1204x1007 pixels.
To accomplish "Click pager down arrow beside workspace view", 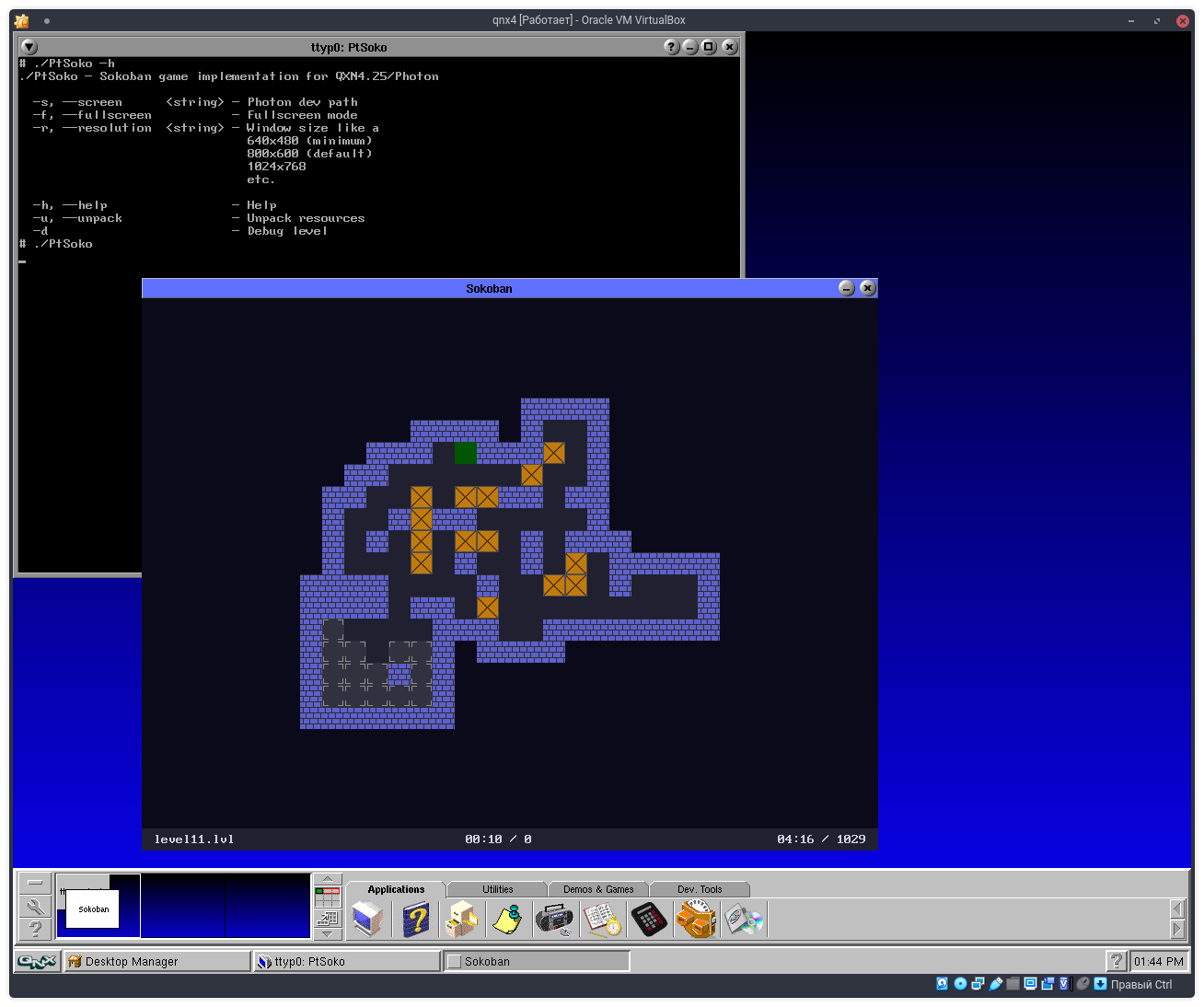I will 328,934.
